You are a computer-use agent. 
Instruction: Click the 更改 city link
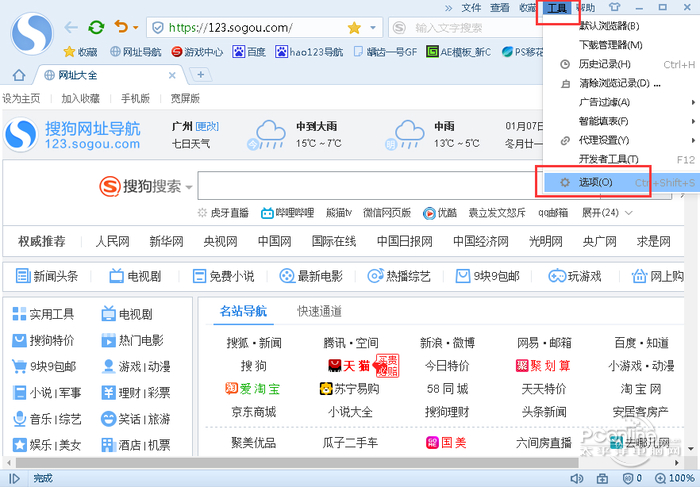(x=207, y=127)
